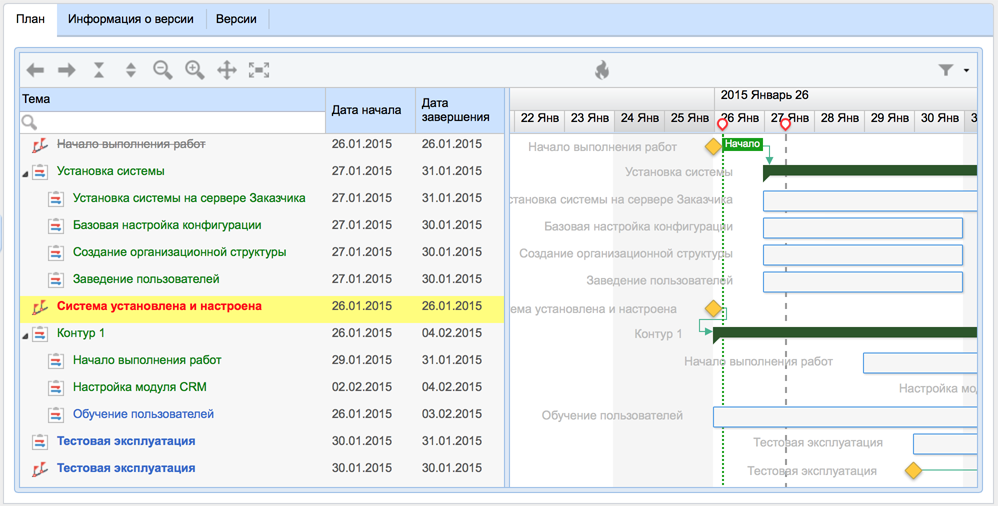998x506 pixels.
Task: Click the Базовая настройка конфигурации Gantt bar
Action: coord(863,228)
